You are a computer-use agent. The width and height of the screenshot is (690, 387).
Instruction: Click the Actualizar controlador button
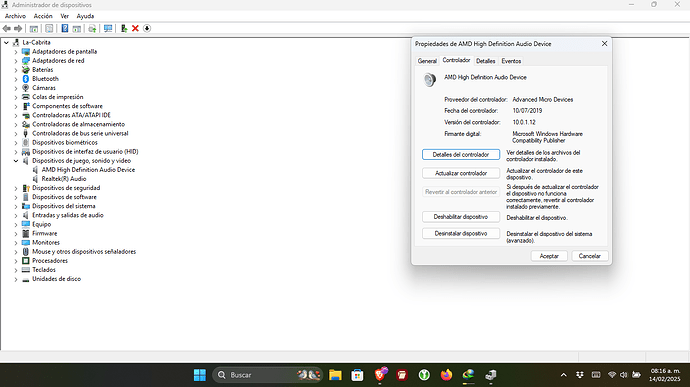point(461,173)
